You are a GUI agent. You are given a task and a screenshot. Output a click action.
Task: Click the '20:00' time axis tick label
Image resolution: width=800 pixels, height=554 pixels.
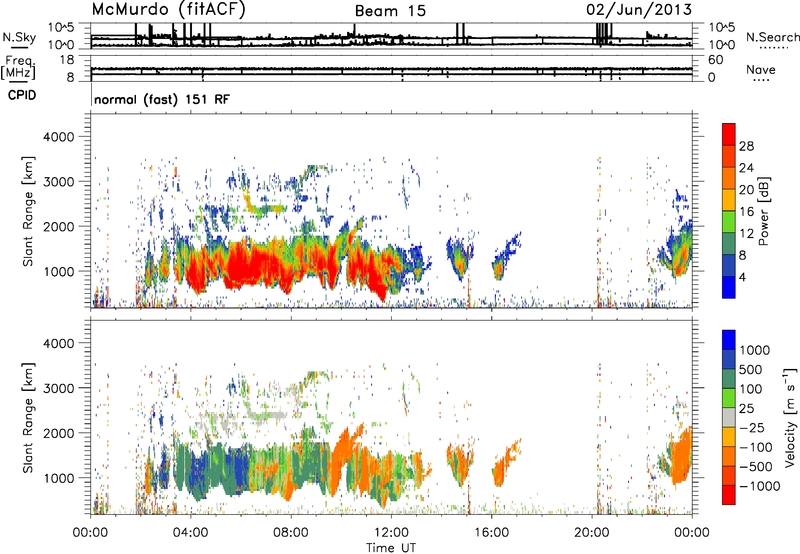(x=591, y=533)
